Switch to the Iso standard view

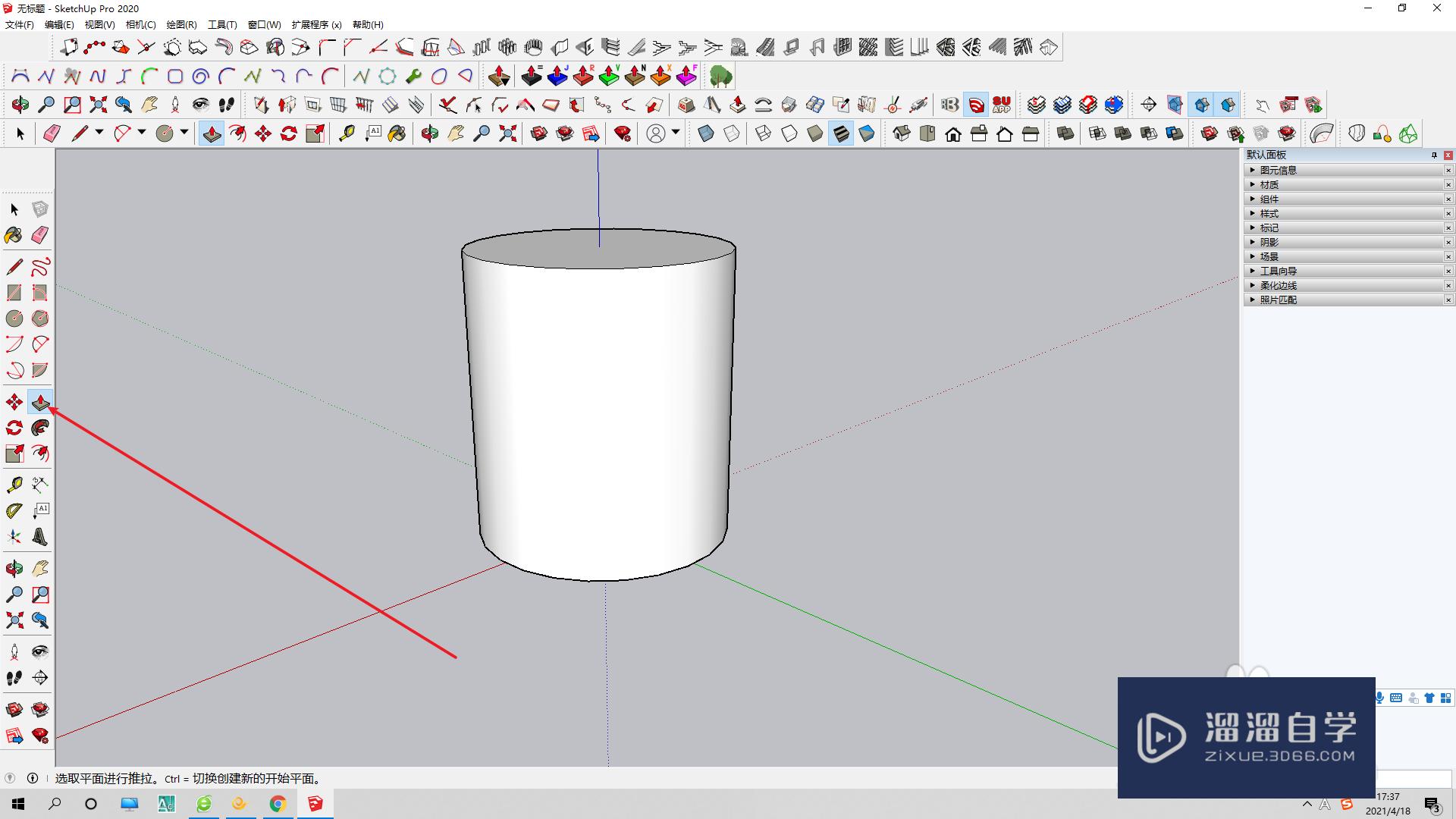(902, 134)
